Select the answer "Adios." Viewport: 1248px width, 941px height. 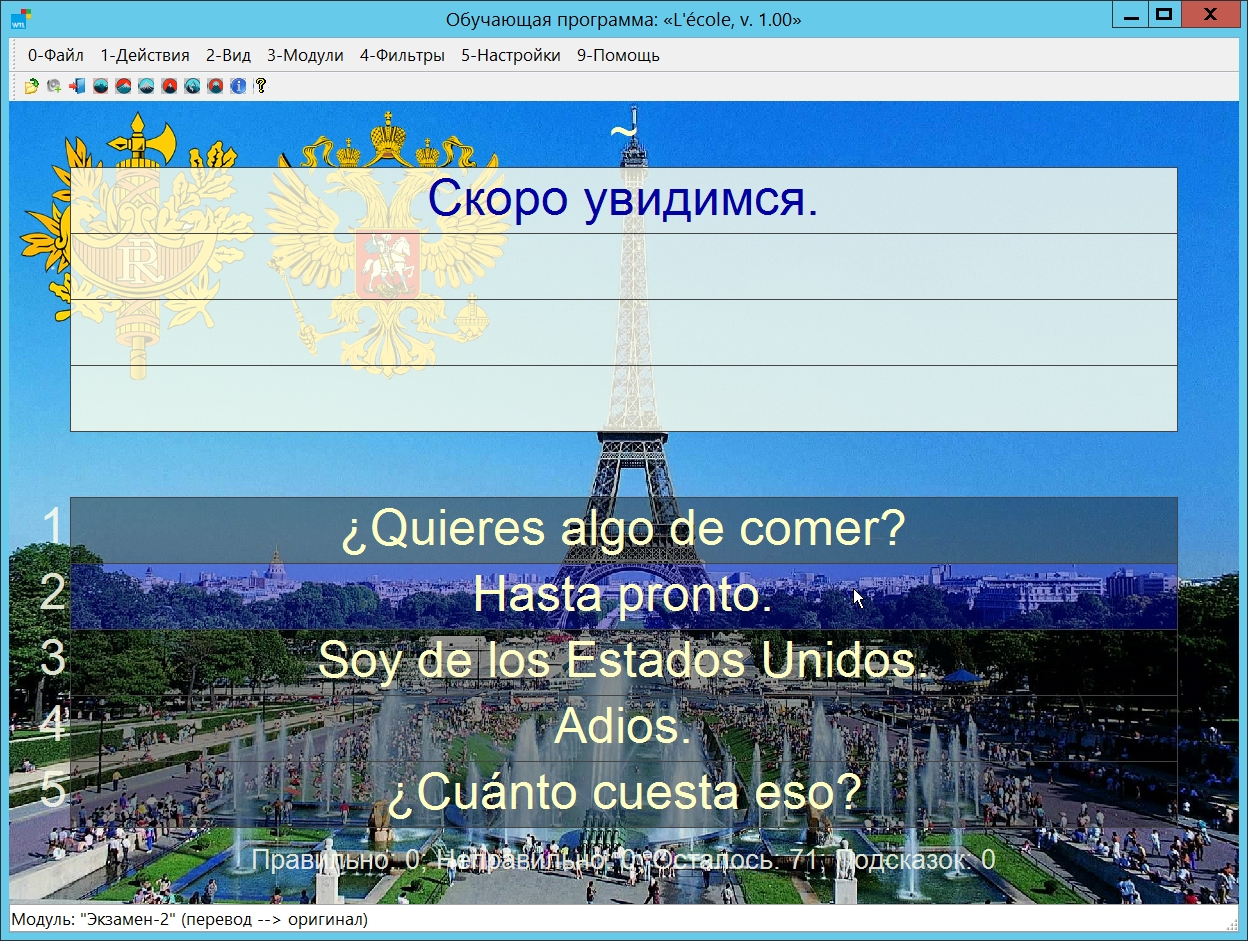point(623,728)
